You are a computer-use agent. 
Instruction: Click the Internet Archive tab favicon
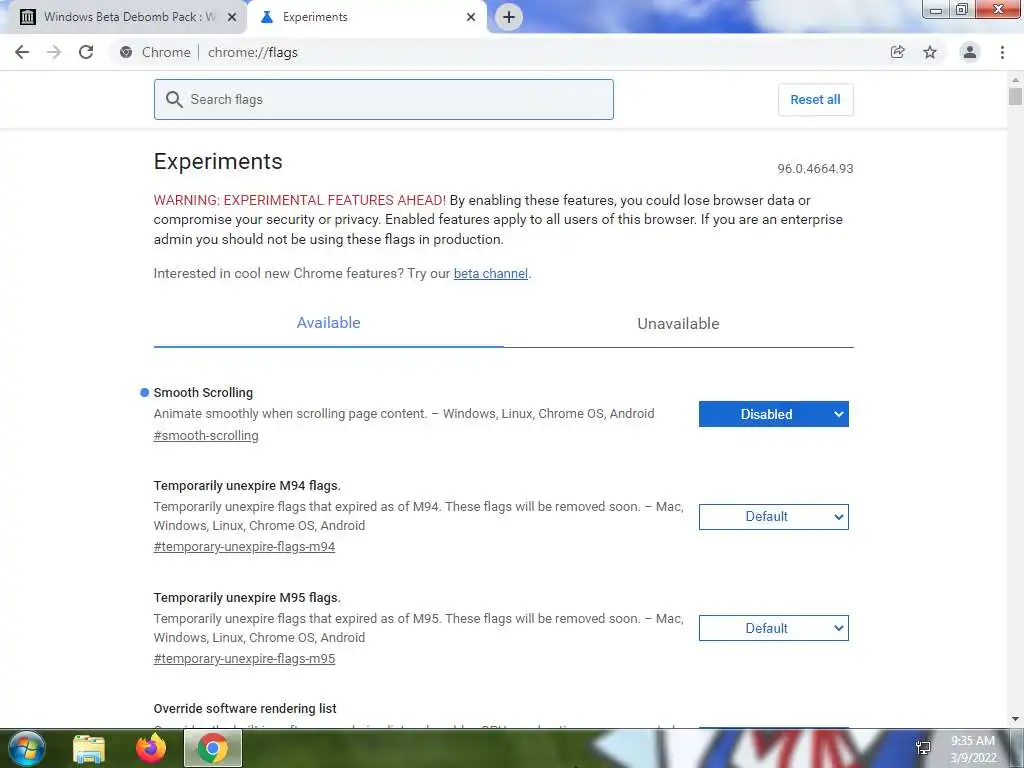point(27,17)
